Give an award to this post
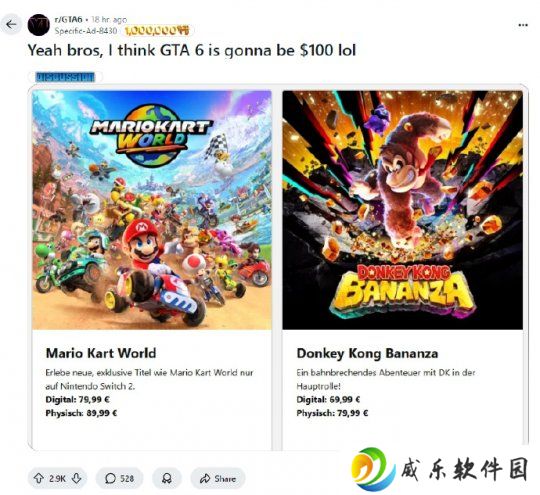Image resolution: width=540 pixels, height=495 pixels. pos(167,478)
